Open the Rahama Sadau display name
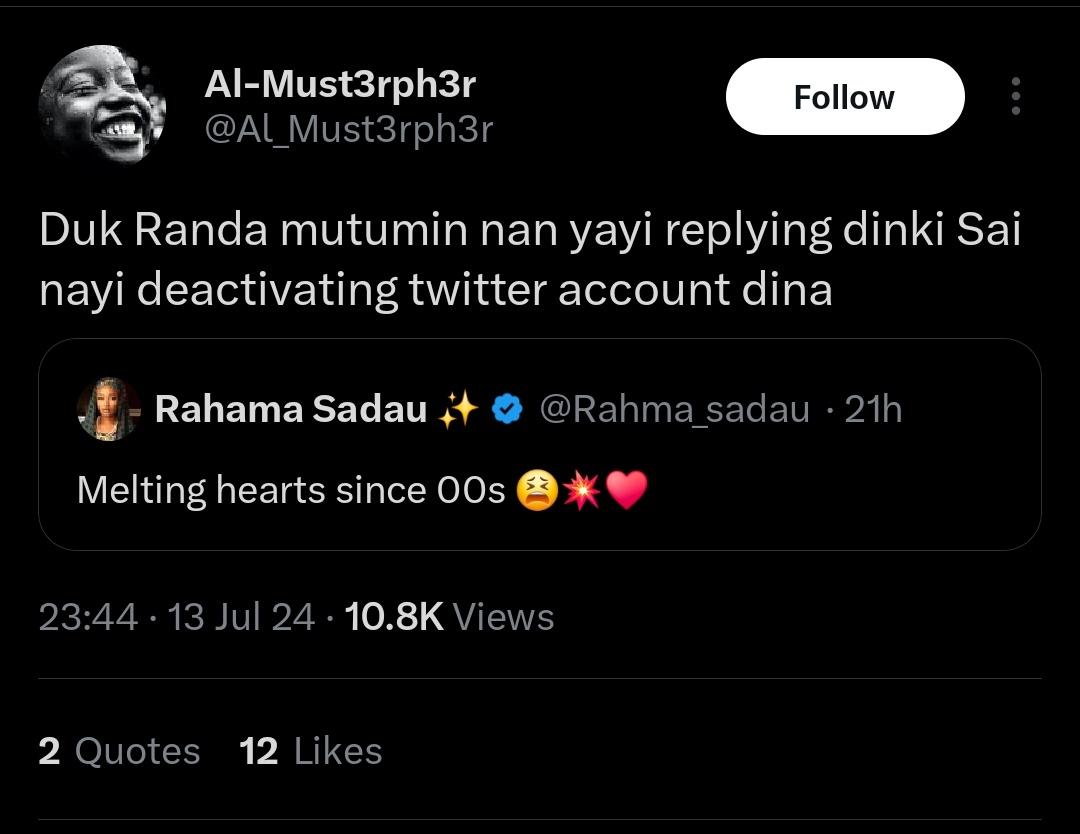 pyautogui.click(x=291, y=409)
